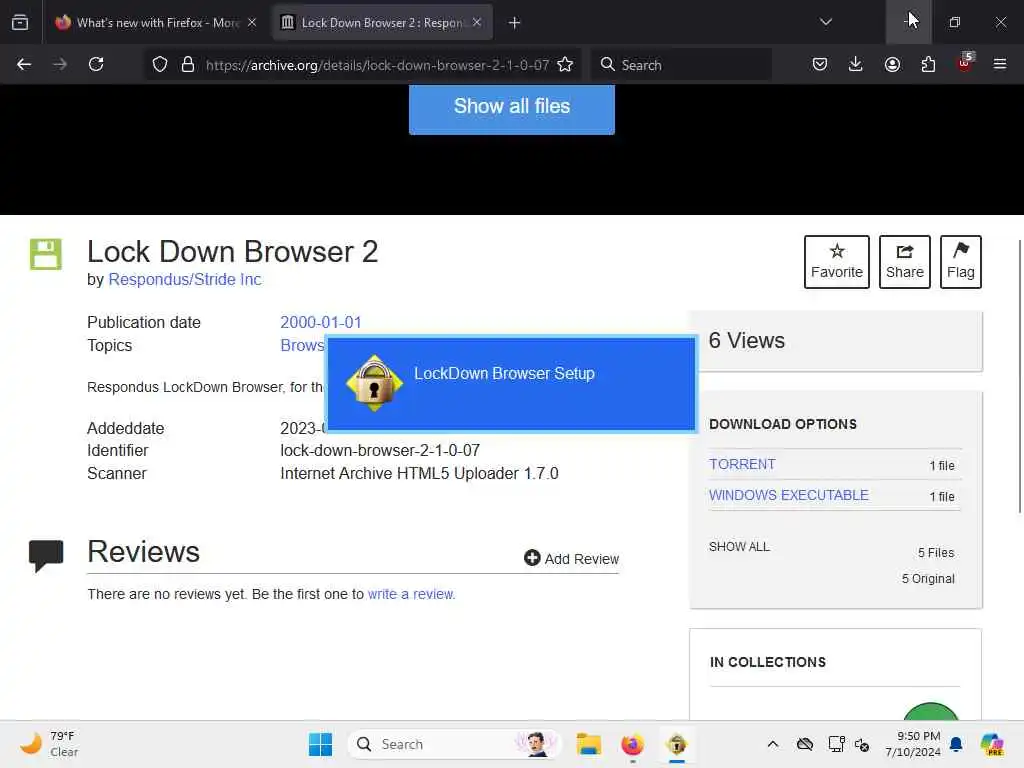
Task: Click the Firefox toolbar Search box
Action: [x=681, y=65]
